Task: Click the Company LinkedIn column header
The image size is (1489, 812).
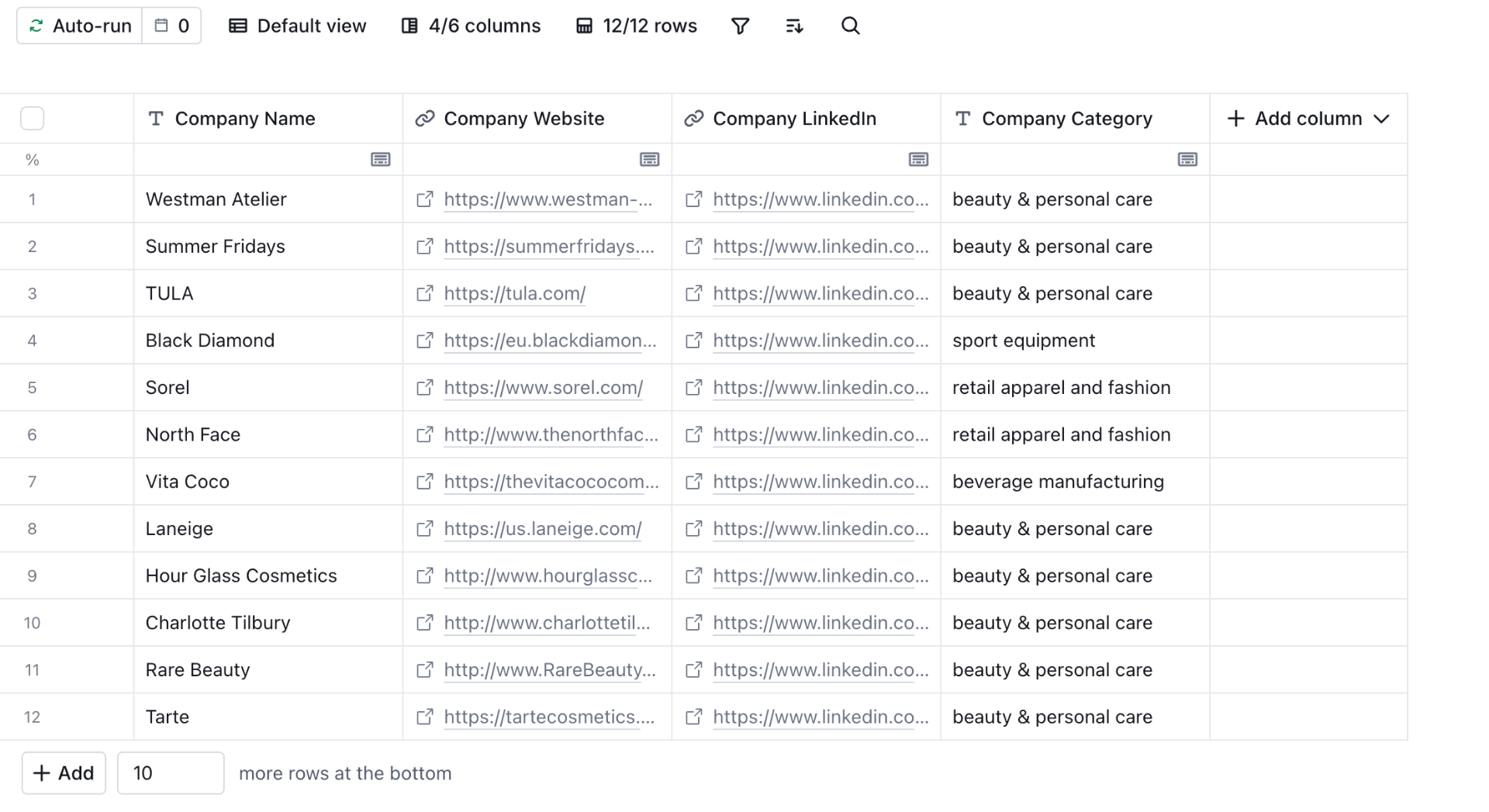Action: (807, 119)
